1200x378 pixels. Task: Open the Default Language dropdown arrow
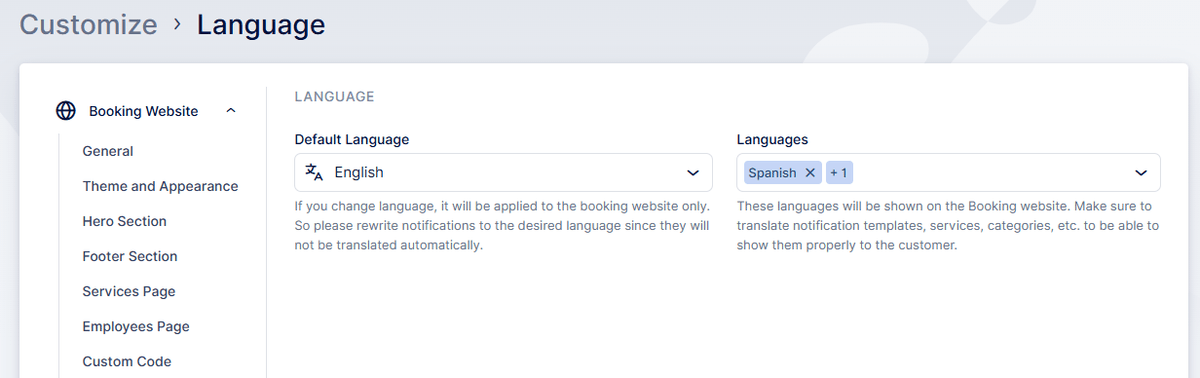pos(693,173)
